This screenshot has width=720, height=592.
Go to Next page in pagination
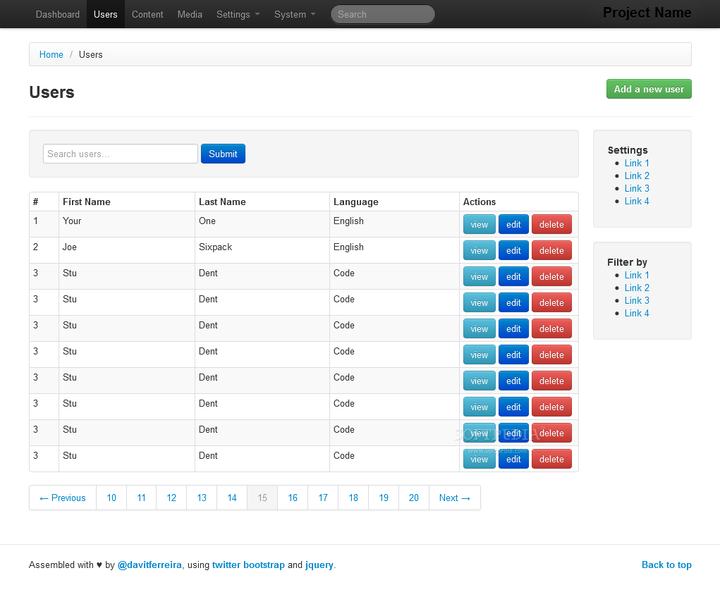click(x=454, y=498)
